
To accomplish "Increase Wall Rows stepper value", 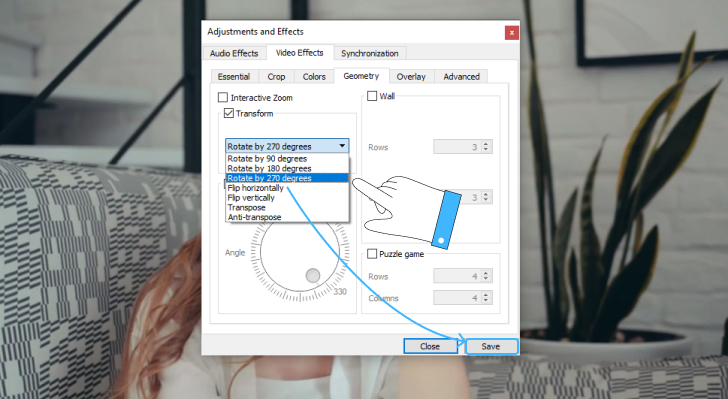I will [486, 144].
